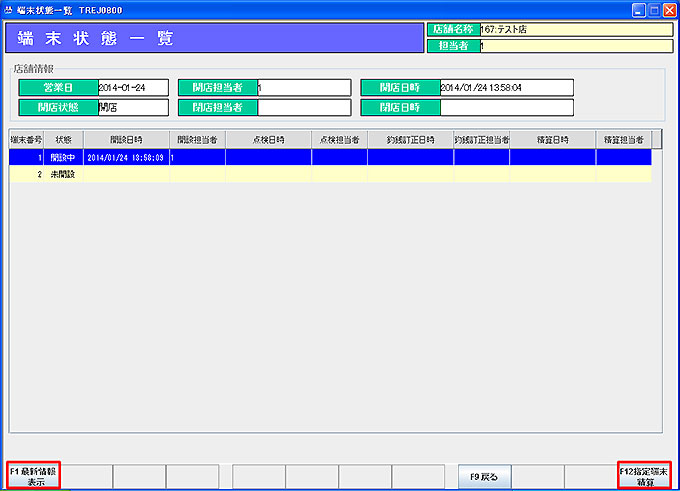Click the 開設日時 cell of terminal 1
The width and height of the screenshot is (680, 491).
click(x=126, y=157)
